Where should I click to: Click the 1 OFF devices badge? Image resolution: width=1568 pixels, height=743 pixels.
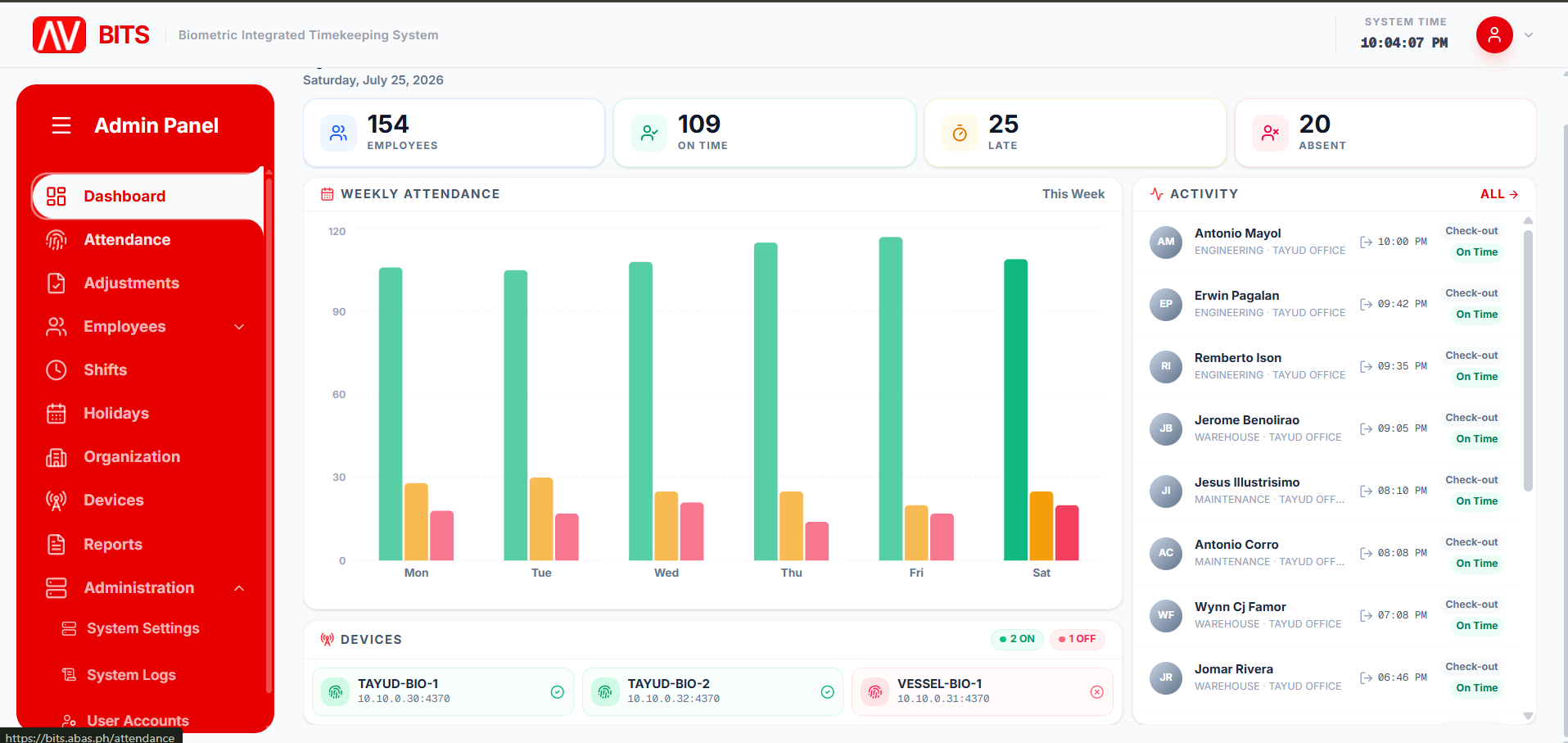click(x=1077, y=639)
